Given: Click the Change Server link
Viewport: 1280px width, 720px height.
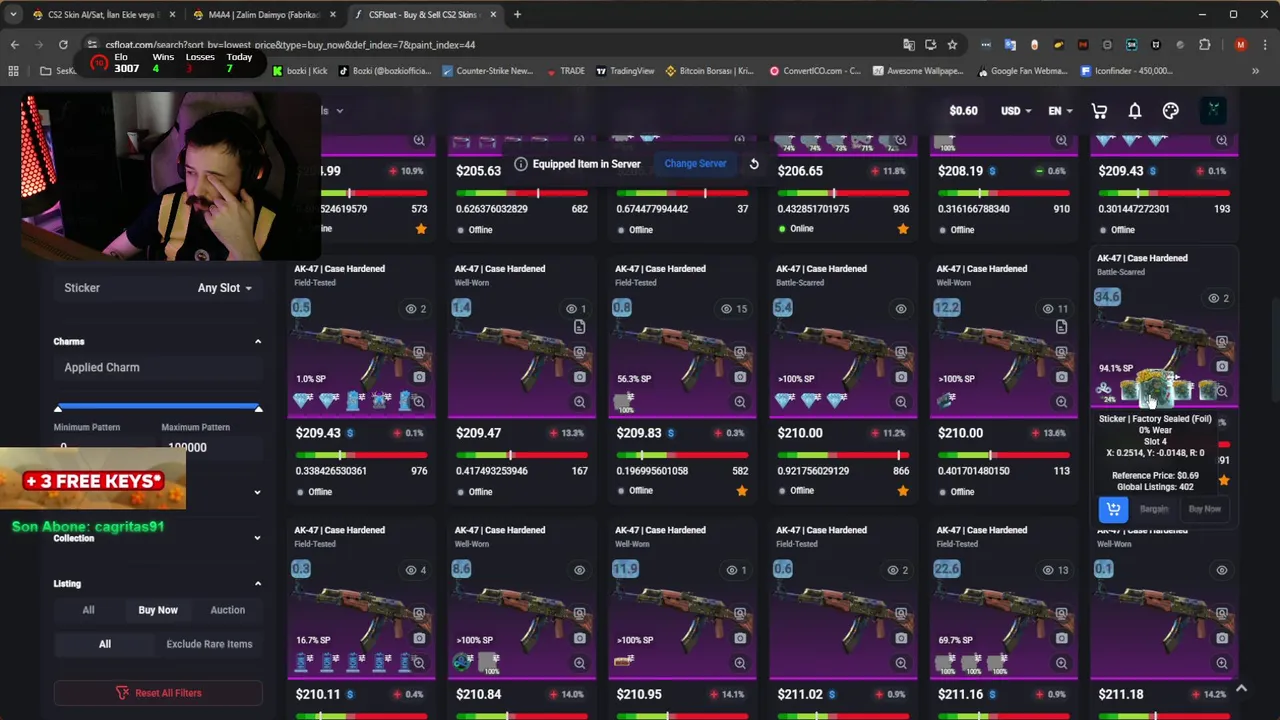Looking at the screenshot, I should click(x=695, y=164).
